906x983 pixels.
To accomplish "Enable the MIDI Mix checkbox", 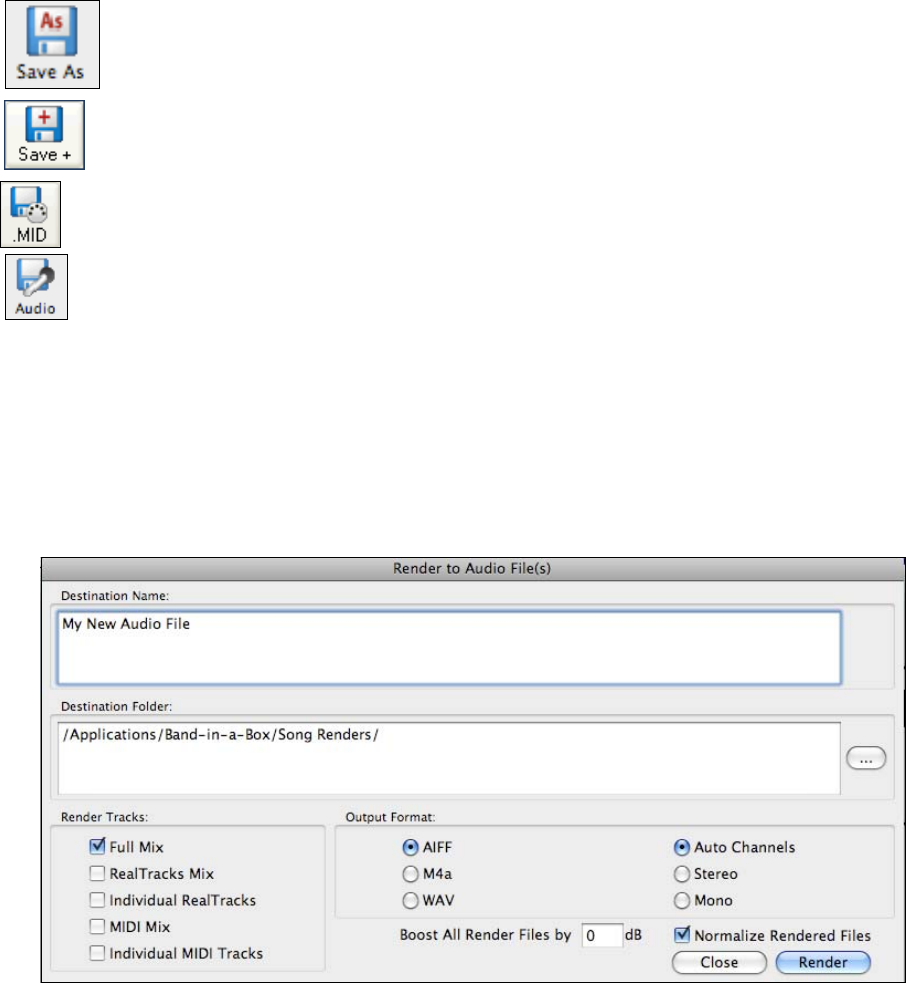I will (97, 926).
